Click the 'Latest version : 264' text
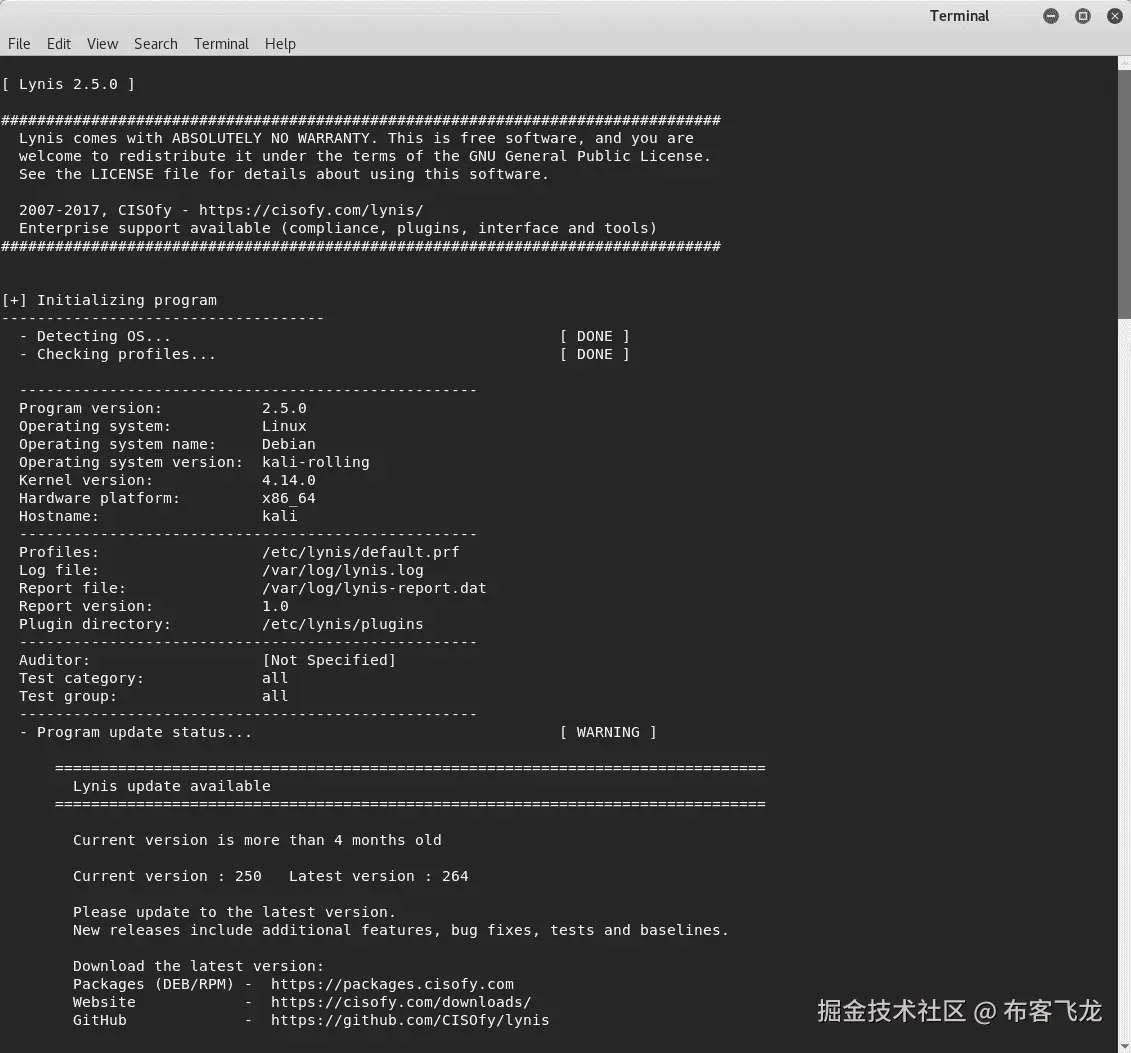1131x1053 pixels. pyautogui.click(x=379, y=876)
